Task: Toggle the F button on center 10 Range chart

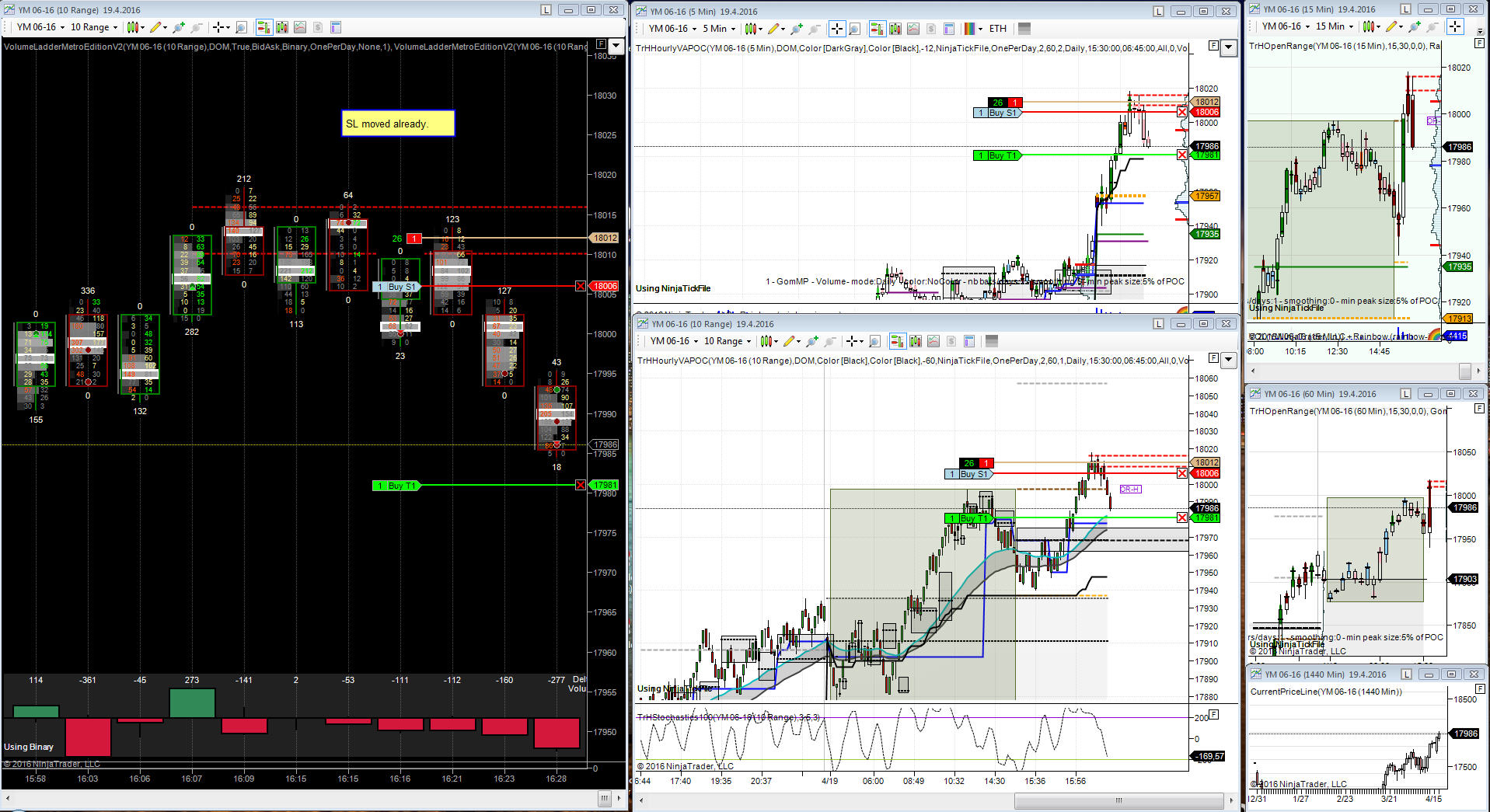Action: [x=1213, y=358]
